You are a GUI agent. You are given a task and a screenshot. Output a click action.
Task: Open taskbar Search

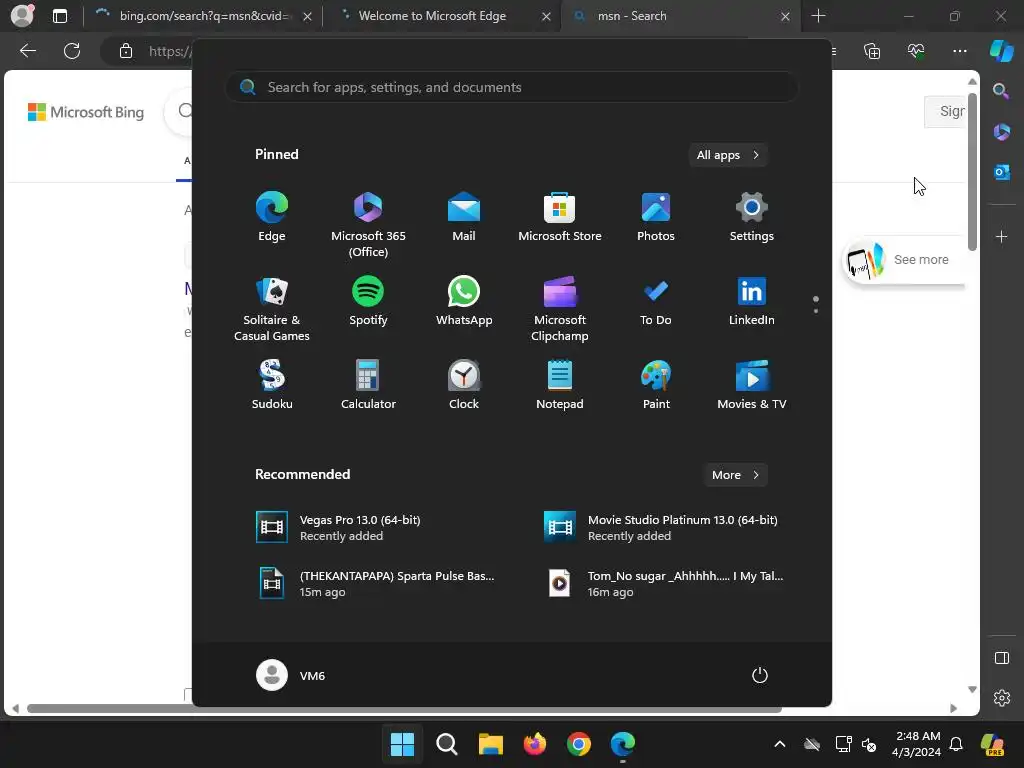point(447,744)
